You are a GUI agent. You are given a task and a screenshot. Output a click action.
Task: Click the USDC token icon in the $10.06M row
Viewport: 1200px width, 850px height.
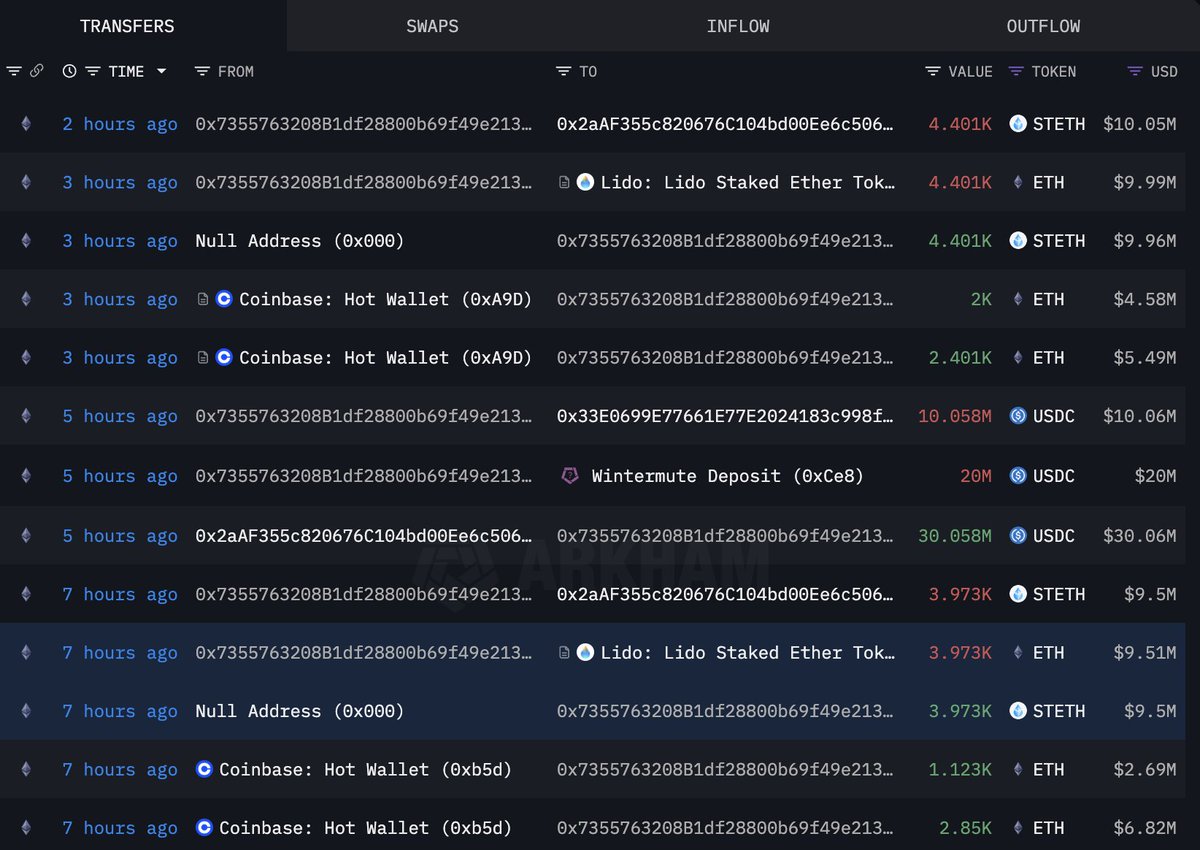pos(1018,416)
